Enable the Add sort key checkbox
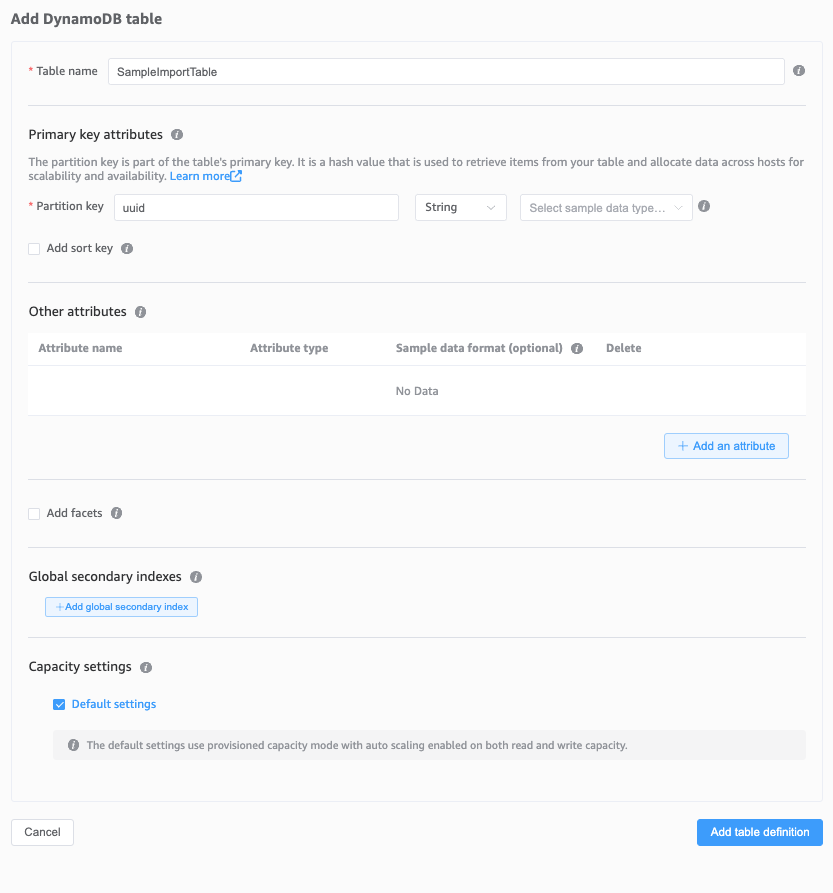The image size is (833, 893). [x=34, y=249]
